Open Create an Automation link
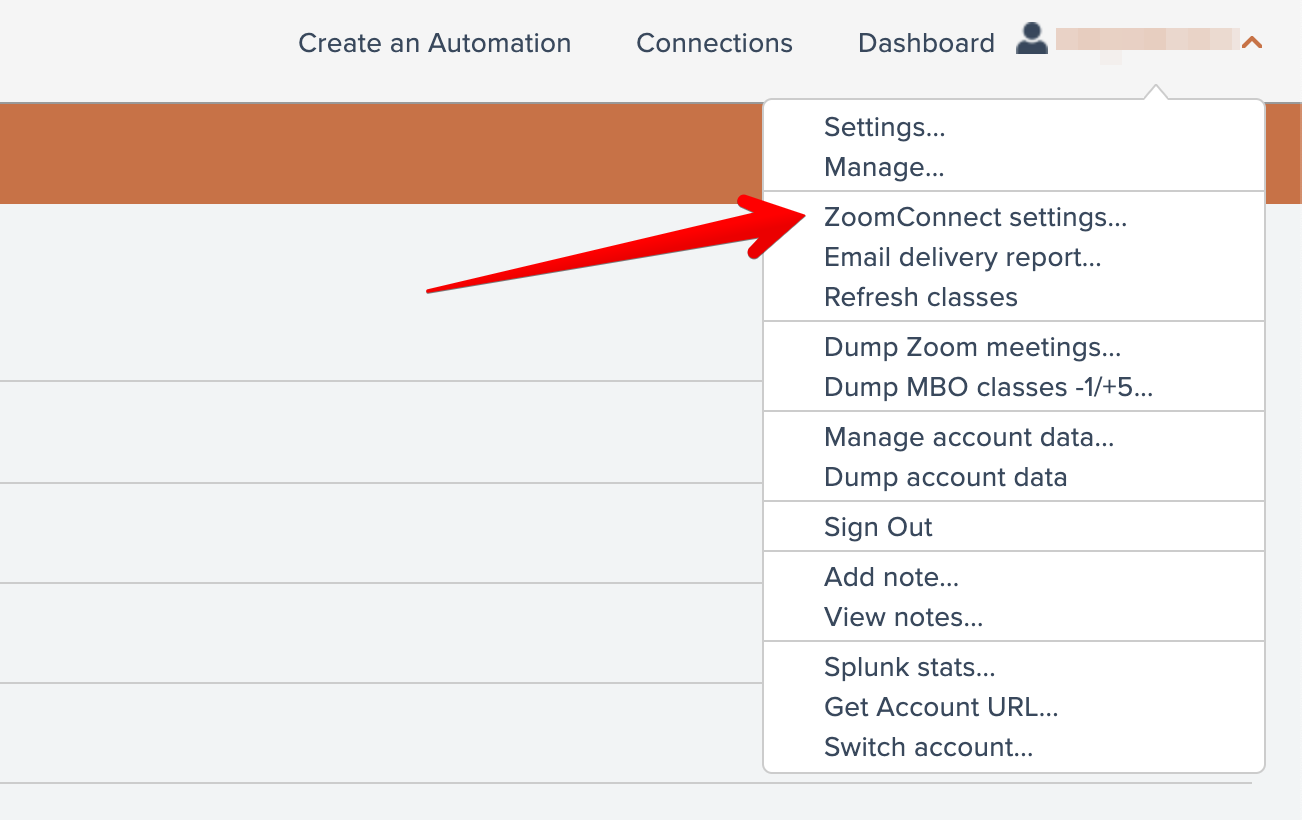Image resolution: width=1302 pixels, height=820 pixels. pyautogui.click(x=434, y=43)
